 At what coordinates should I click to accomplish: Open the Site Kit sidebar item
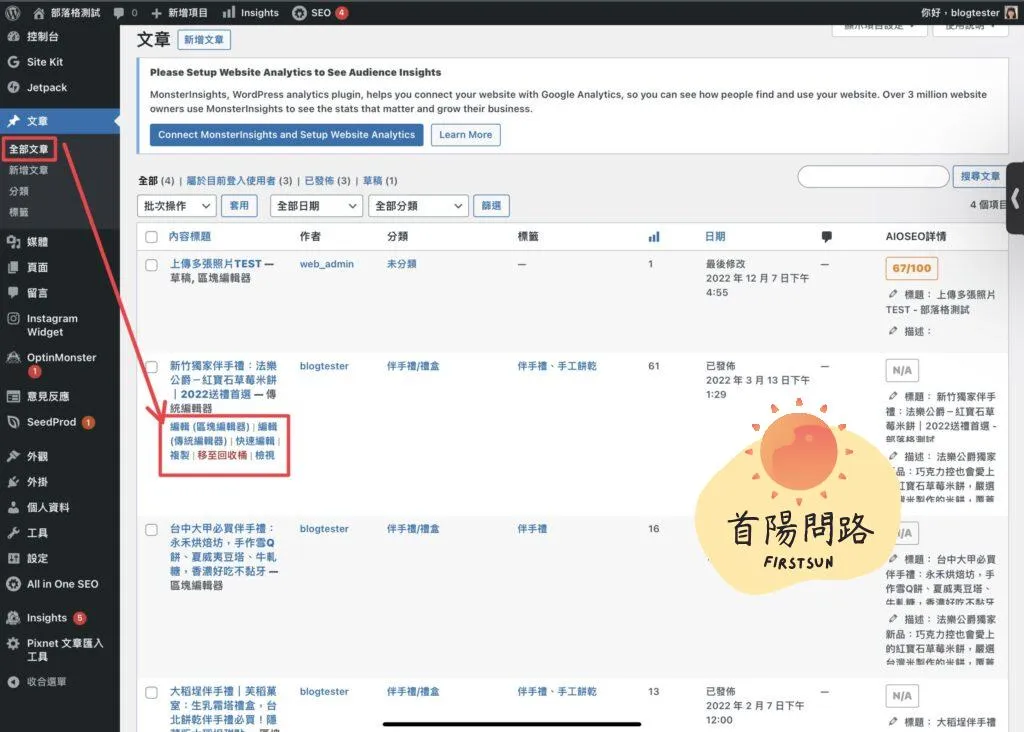44,62
